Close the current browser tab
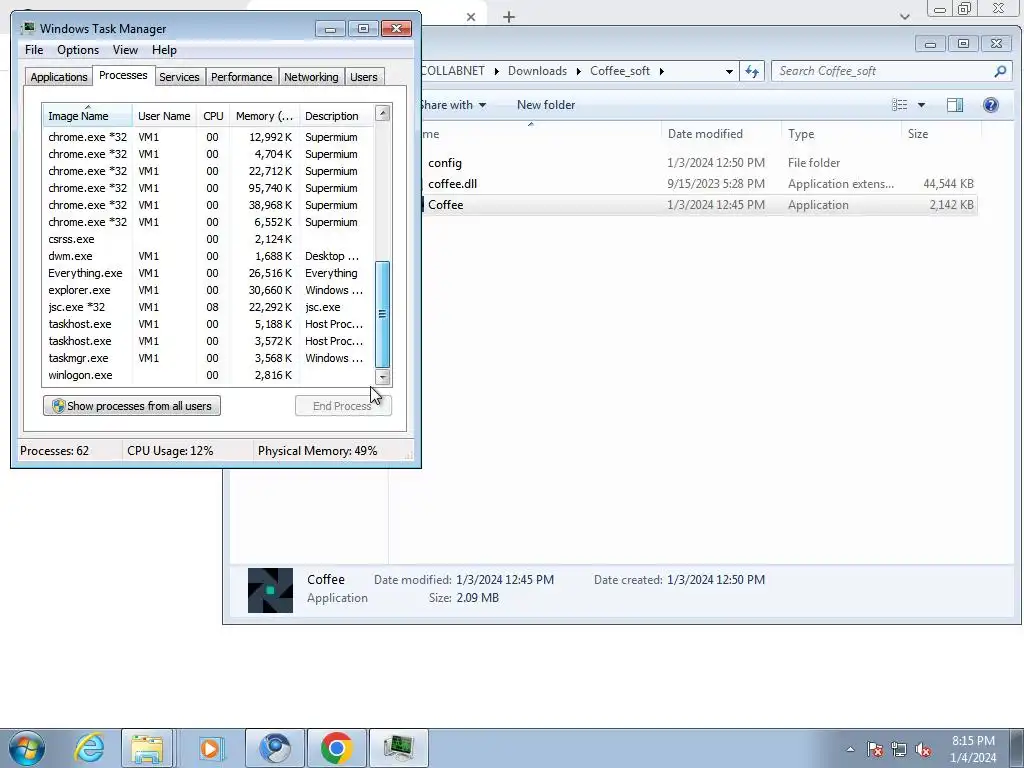The height and width of the screenshot is (768, 1024). 471,17
